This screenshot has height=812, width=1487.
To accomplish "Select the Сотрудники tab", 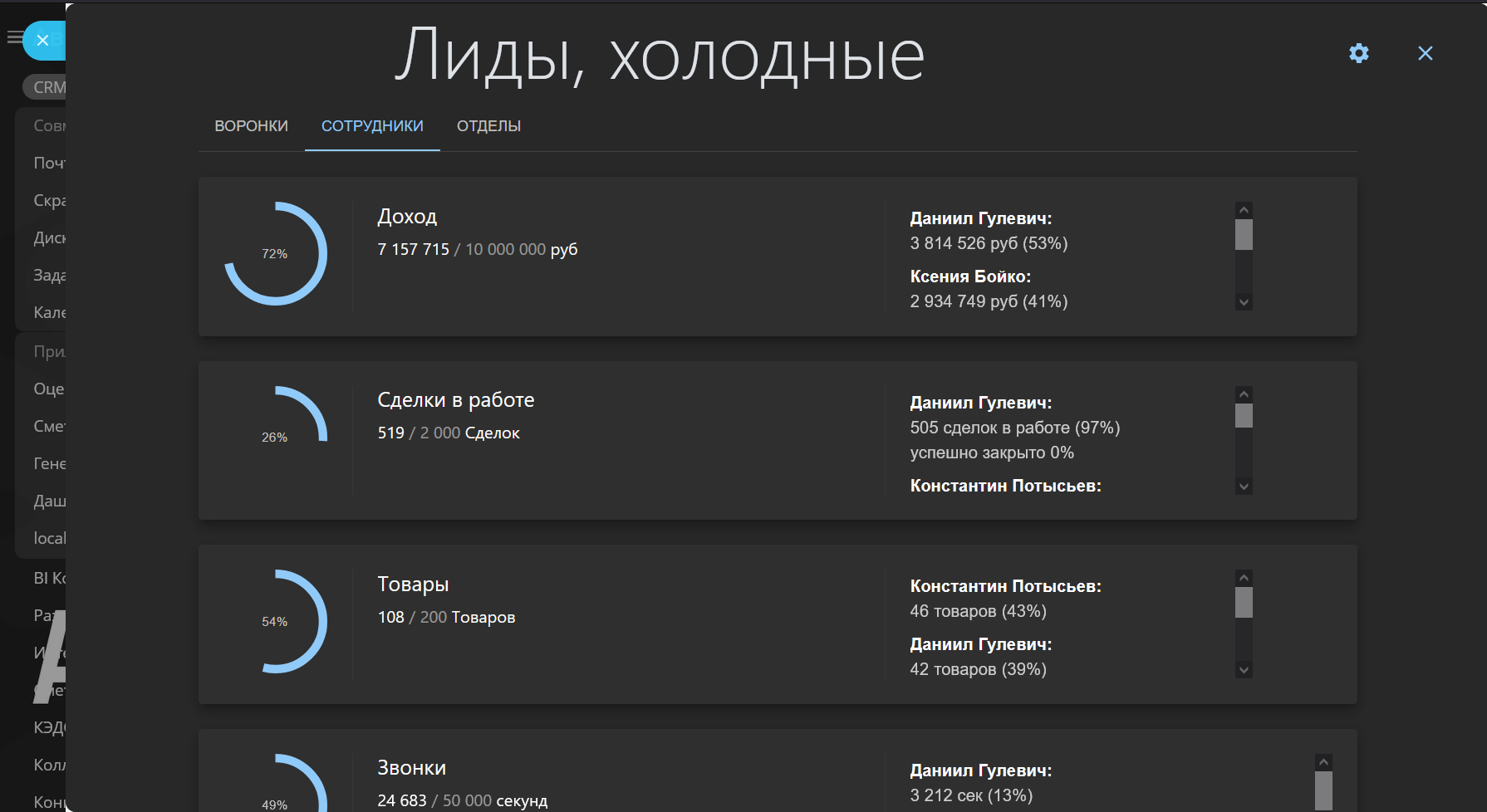I will [x=372, y=126].
